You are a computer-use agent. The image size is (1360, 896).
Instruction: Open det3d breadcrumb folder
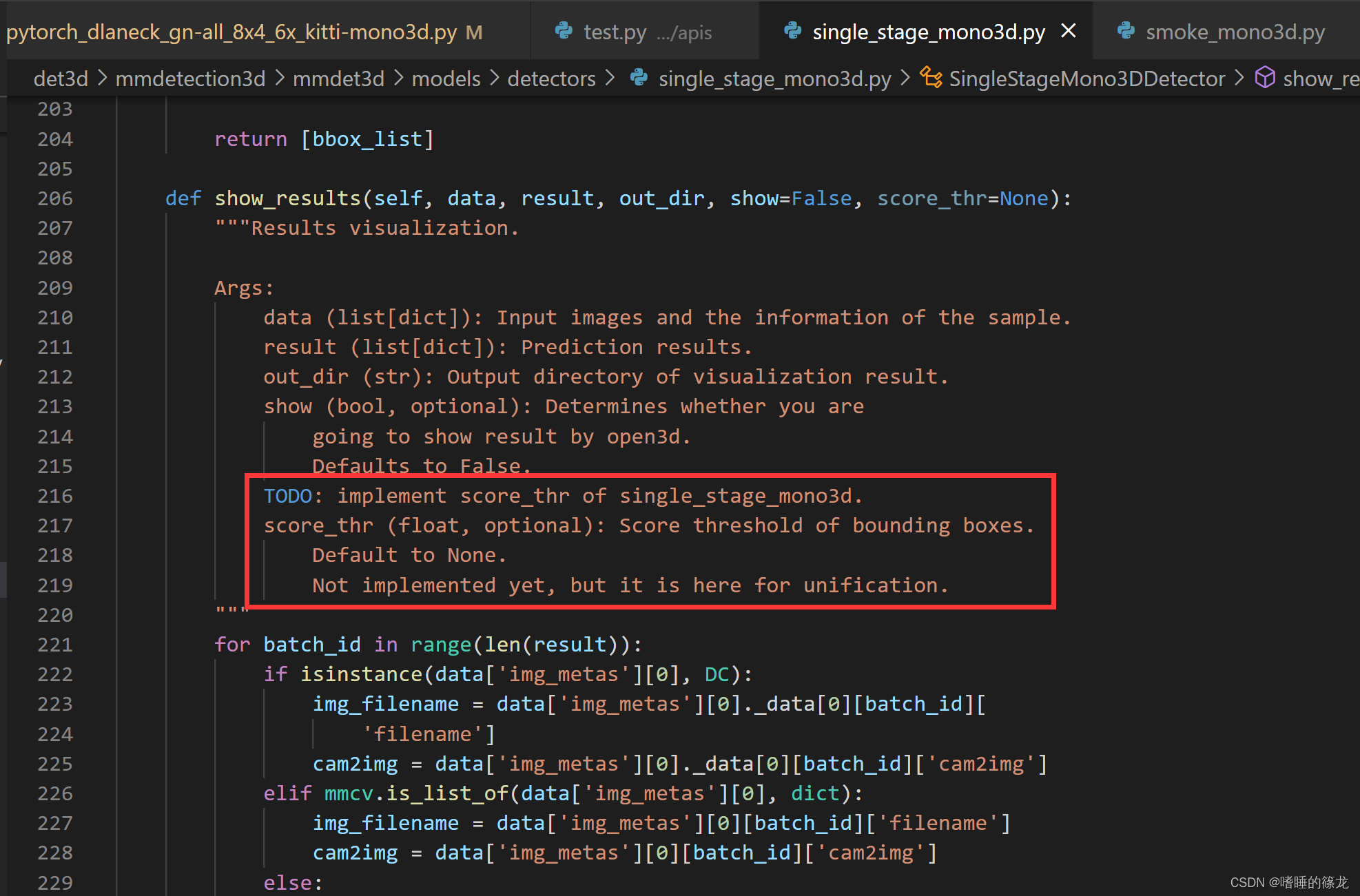pyautogui.click(x=61, y=79)
